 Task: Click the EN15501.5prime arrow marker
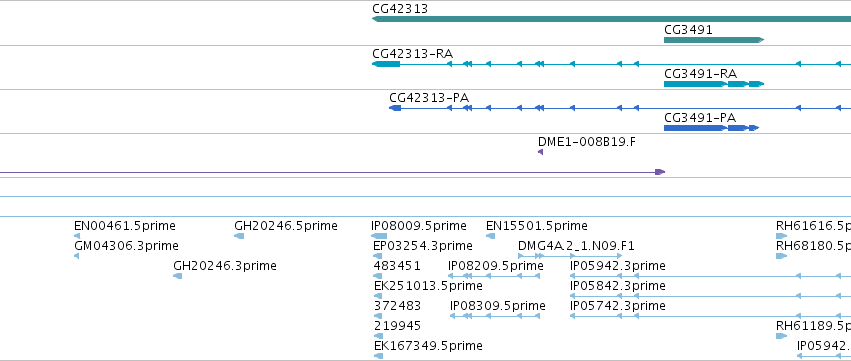pos(490,236)
